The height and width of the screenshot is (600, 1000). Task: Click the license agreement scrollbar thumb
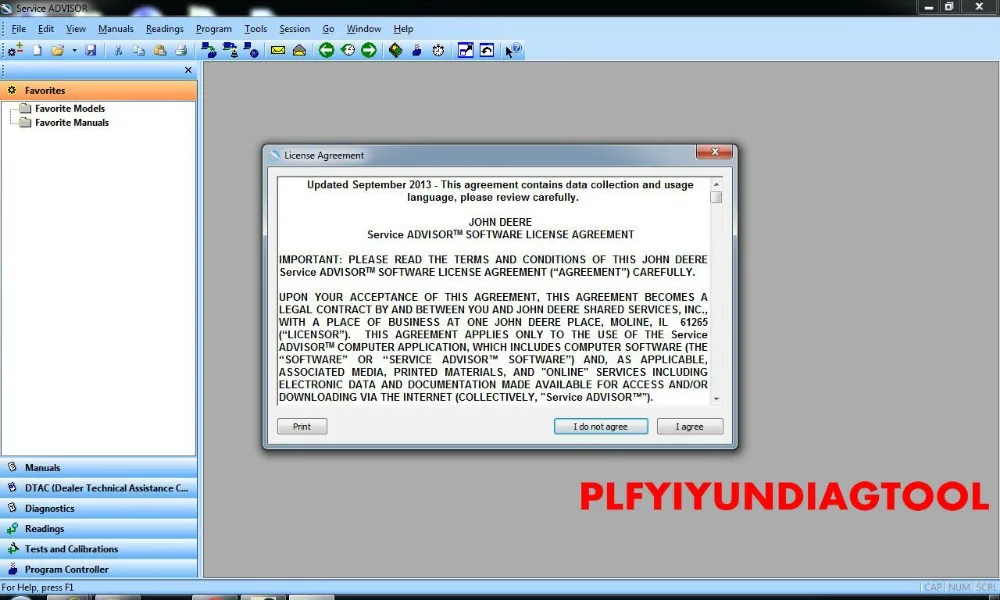coord(716,197)
